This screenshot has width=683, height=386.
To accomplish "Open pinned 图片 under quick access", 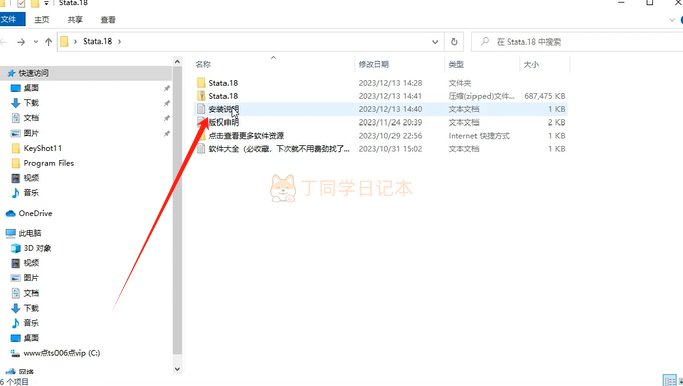I will pos(31,133).
